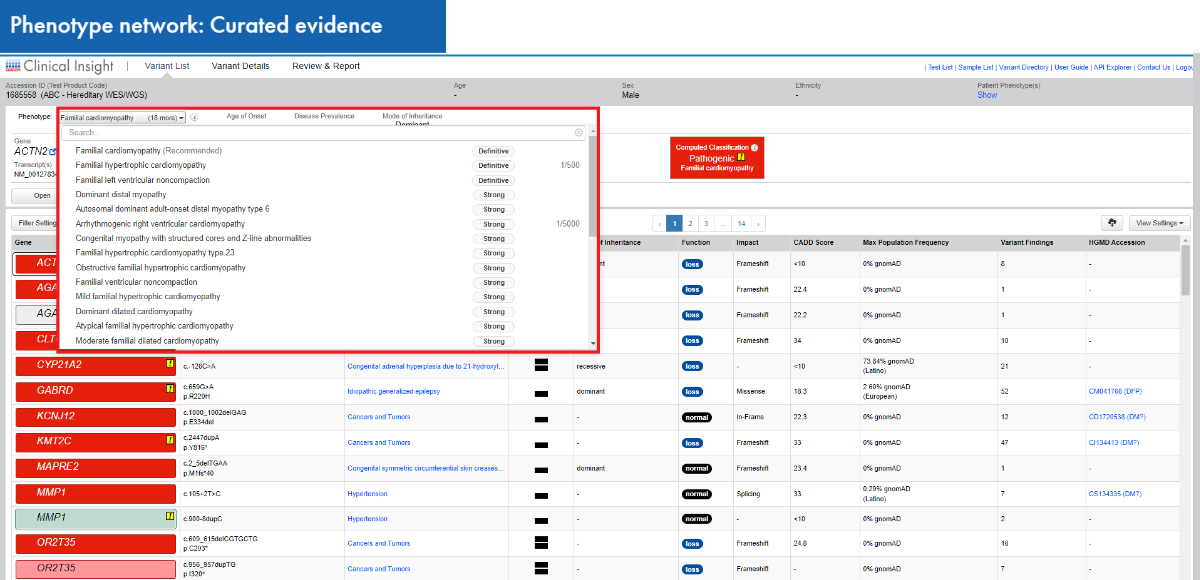Screen dimensions: 1200x580
Task: Select Familial left ventricular noncompaction option
Action: coord(143,180)
